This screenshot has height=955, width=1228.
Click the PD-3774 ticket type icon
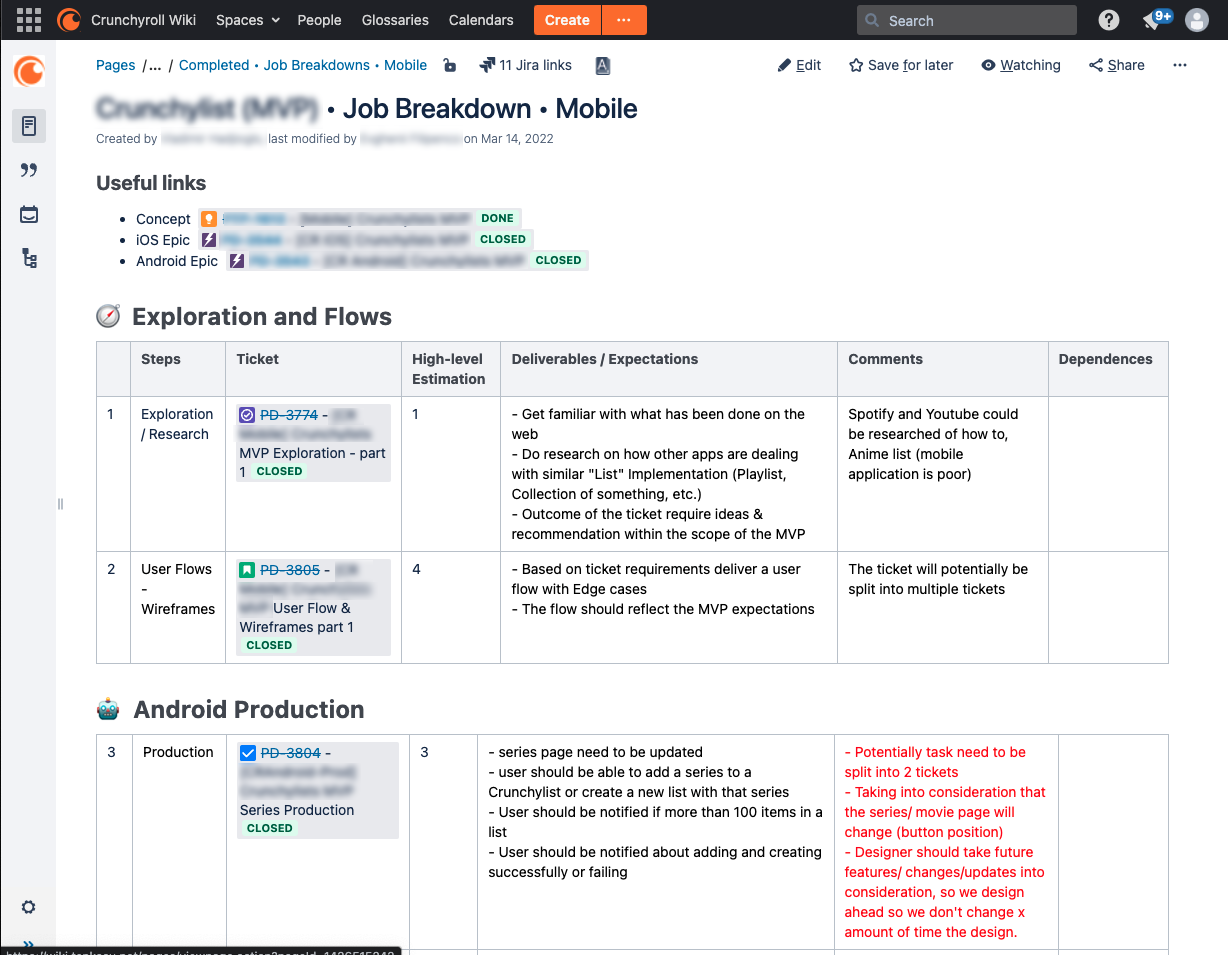tap(248, 414)
